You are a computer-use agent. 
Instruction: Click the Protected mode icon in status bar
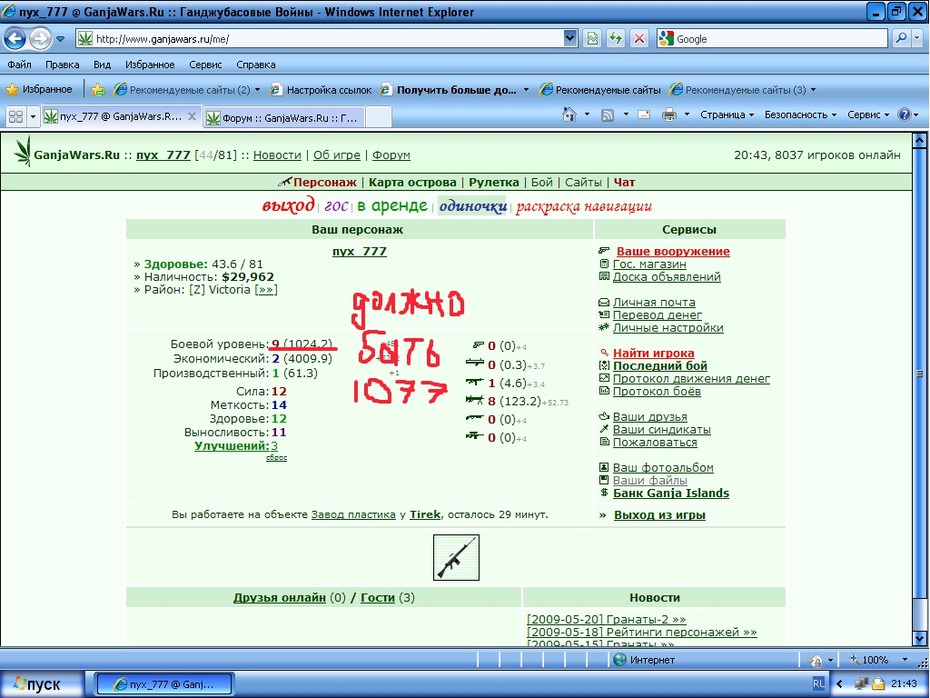click(x=816, y=660)
